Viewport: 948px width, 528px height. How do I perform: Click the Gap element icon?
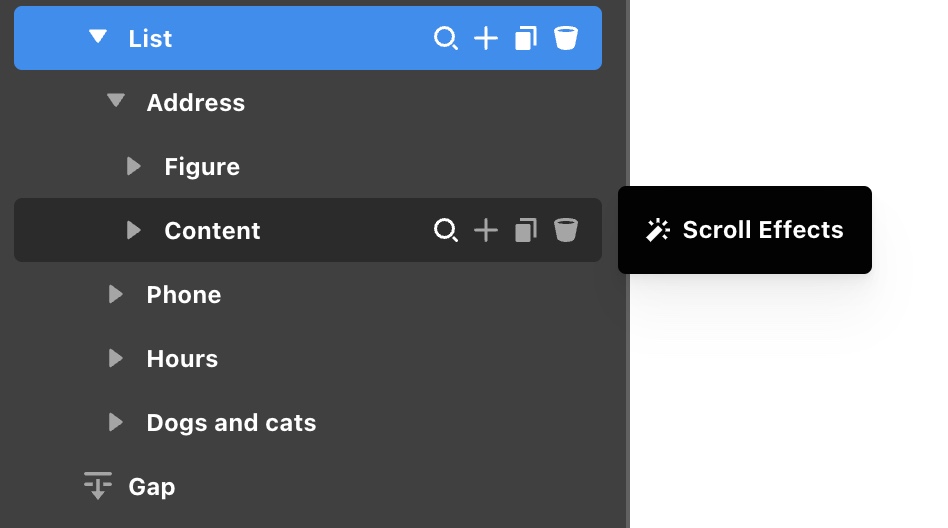97,487
